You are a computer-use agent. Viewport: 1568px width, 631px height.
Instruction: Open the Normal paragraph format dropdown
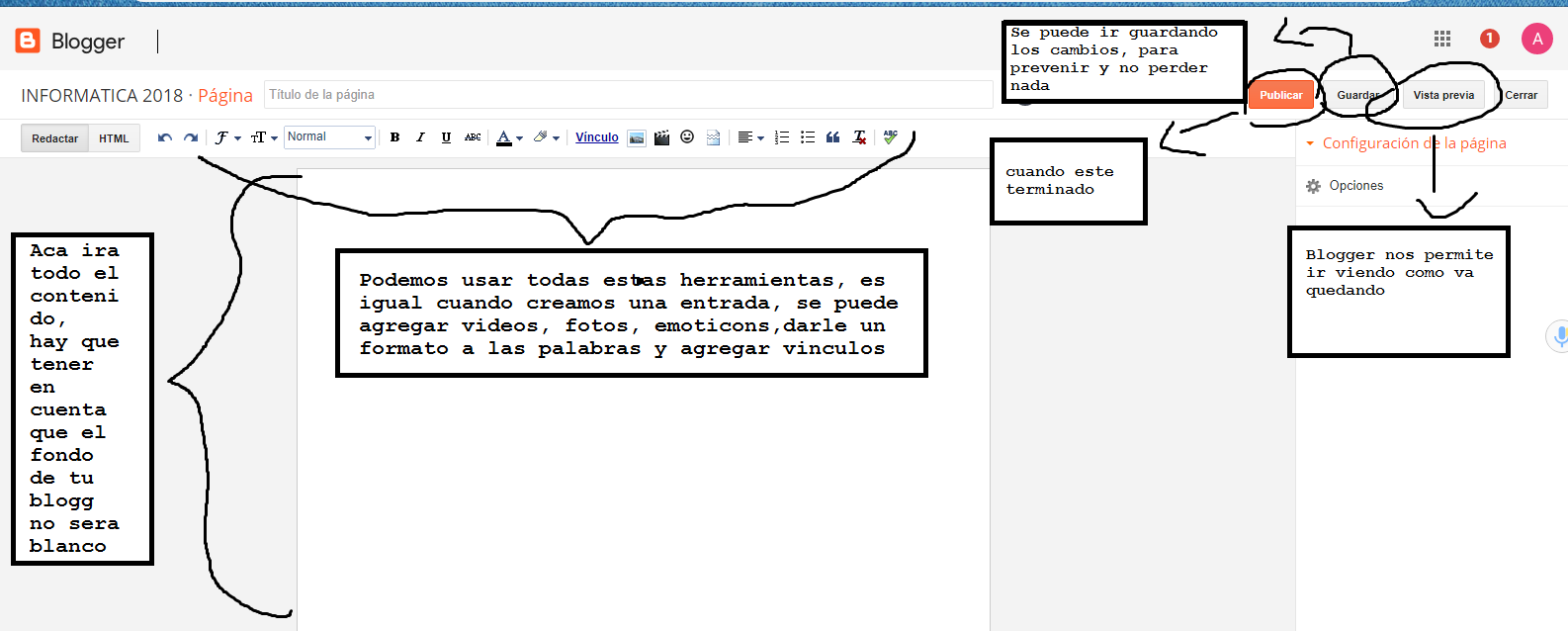coord(329,137)
